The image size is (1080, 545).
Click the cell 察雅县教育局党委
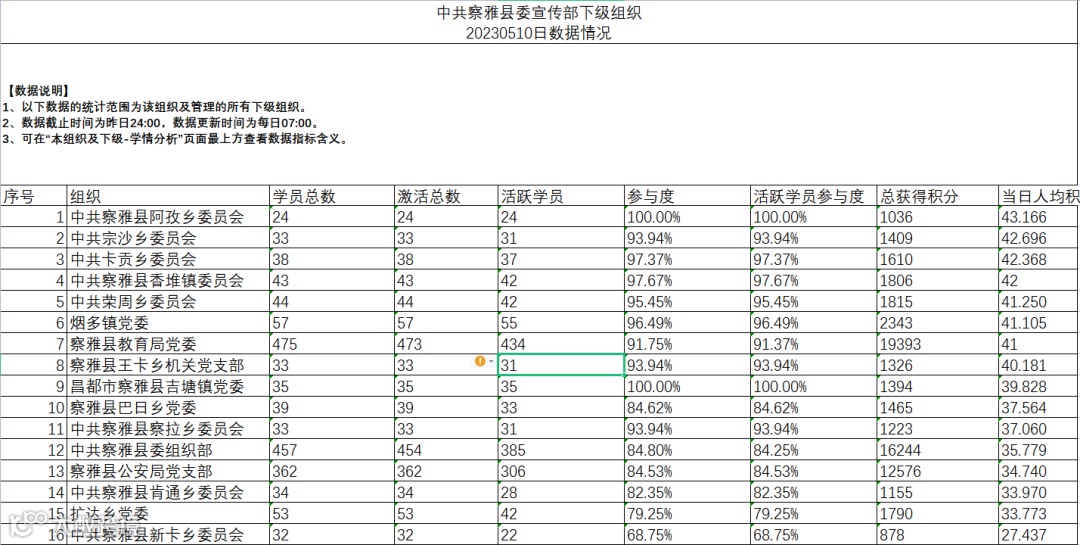(x=167, y=344)
